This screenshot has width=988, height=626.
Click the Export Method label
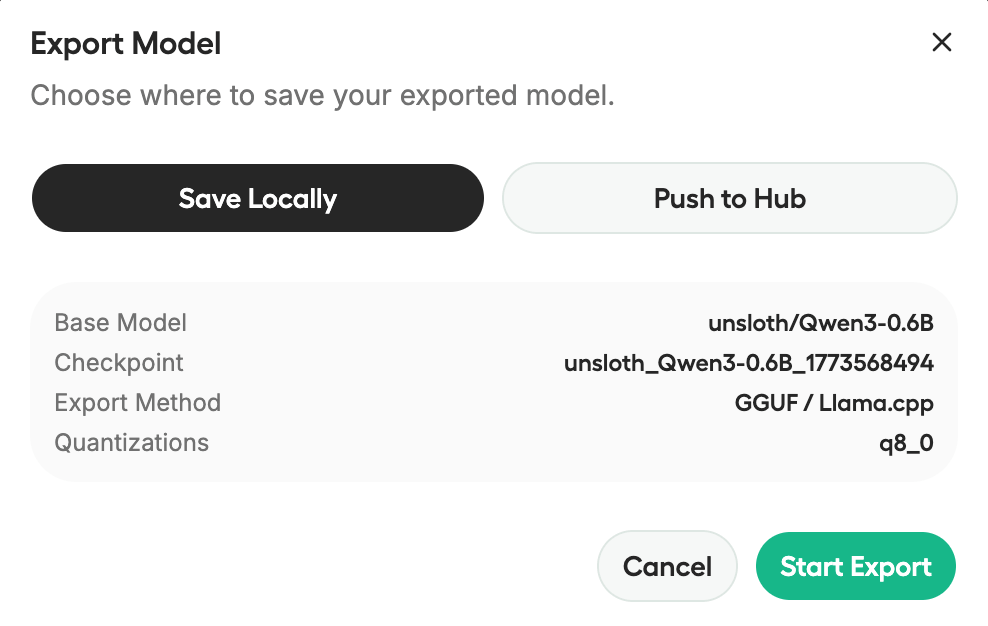click(137, 402)
